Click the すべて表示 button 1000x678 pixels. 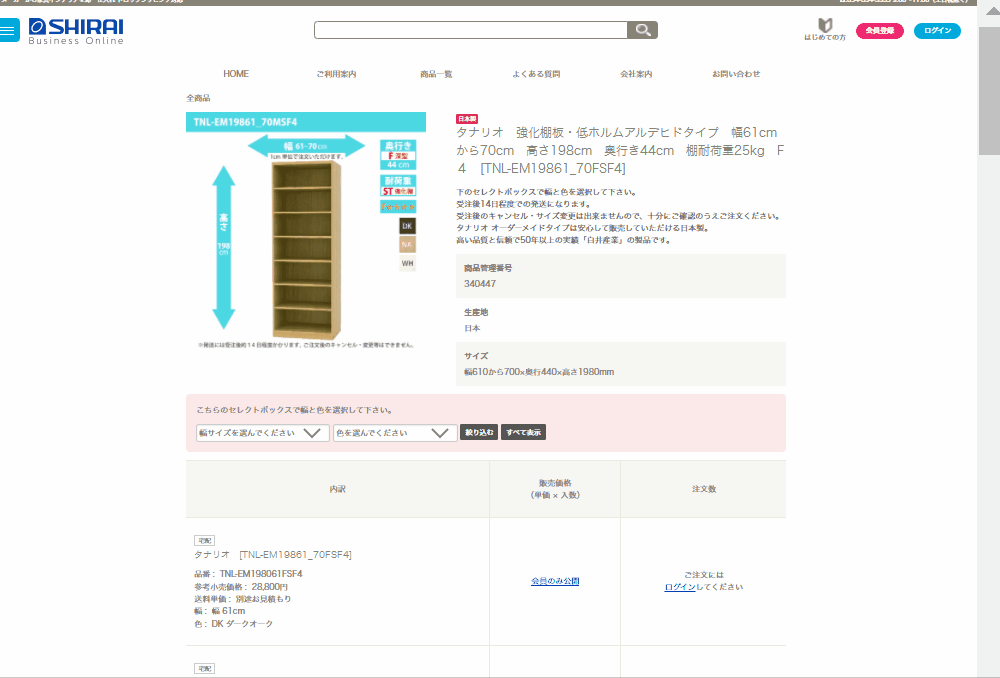coord(524,432)
